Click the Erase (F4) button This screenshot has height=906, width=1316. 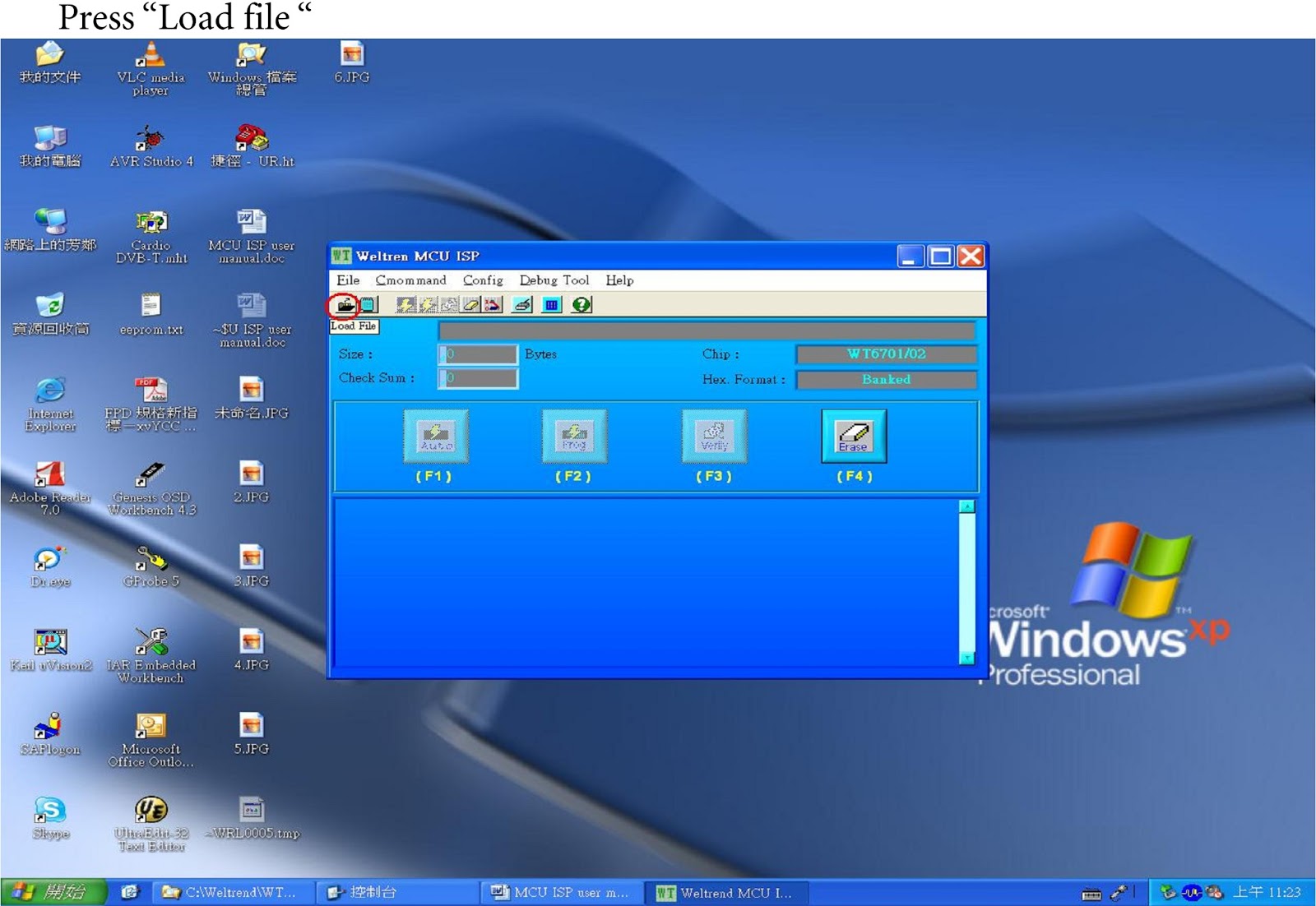click(854, 436)
